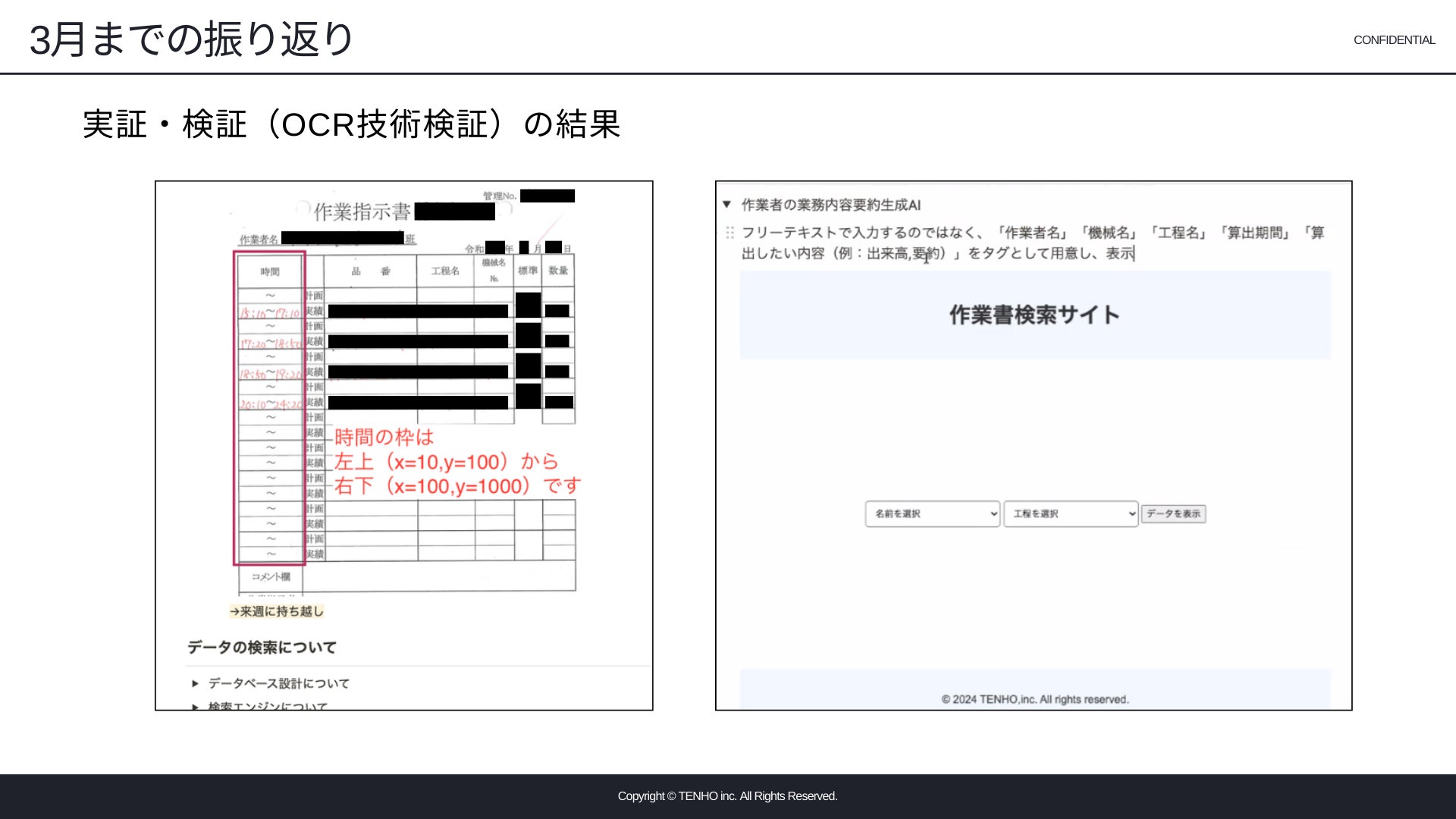Select the slide title 3月までの振り返り

[x=192, y=39]
